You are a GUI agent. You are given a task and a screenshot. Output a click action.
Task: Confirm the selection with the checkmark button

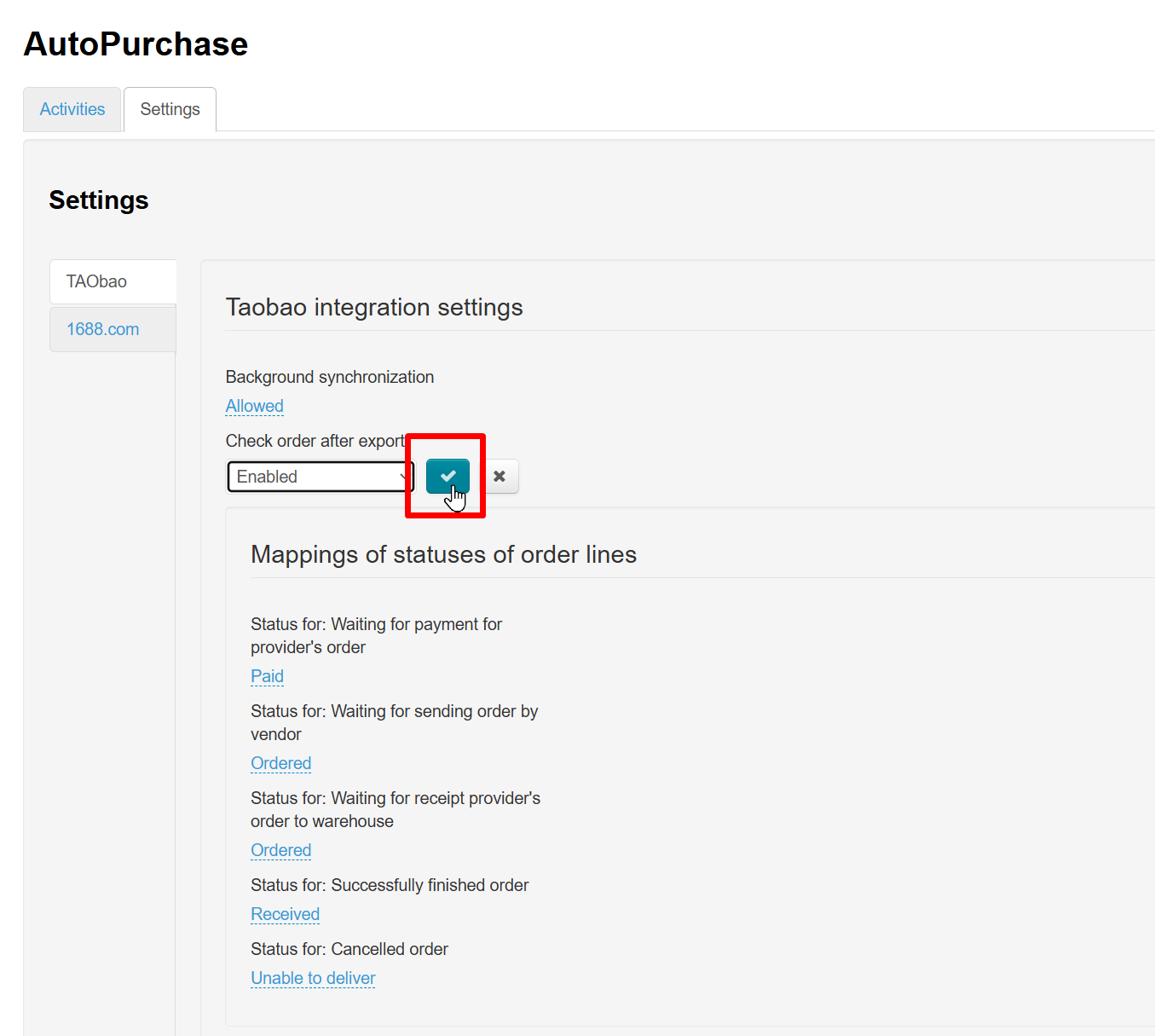coord(448,476)
